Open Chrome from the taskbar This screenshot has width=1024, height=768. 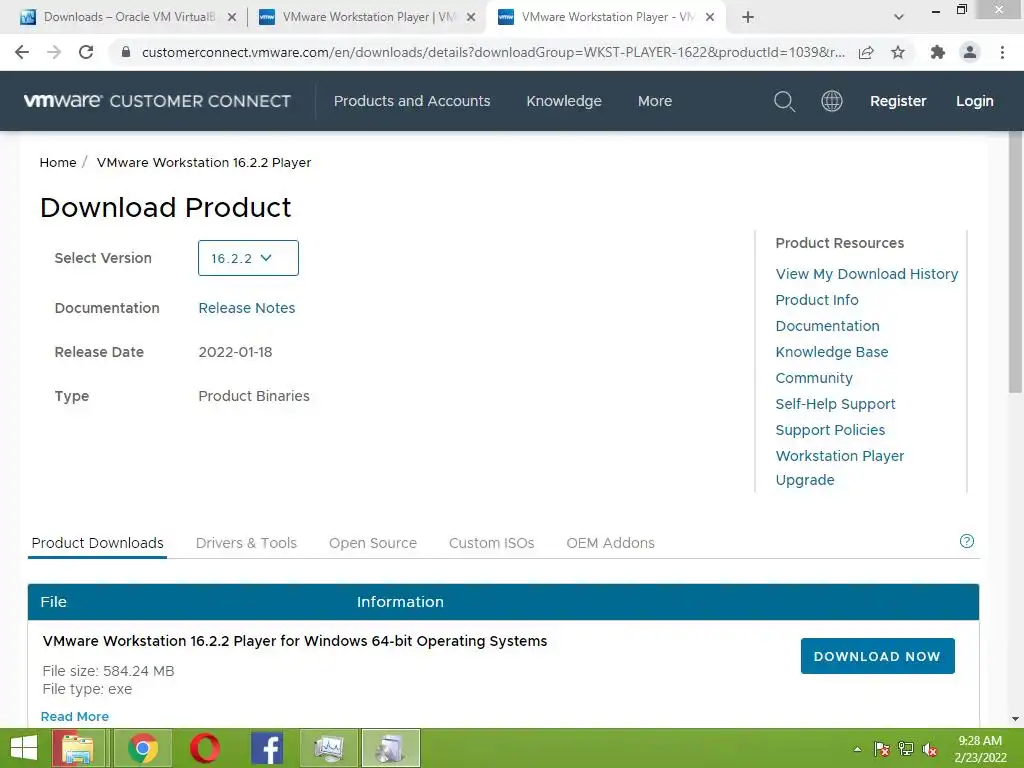[x=143, y=748]
